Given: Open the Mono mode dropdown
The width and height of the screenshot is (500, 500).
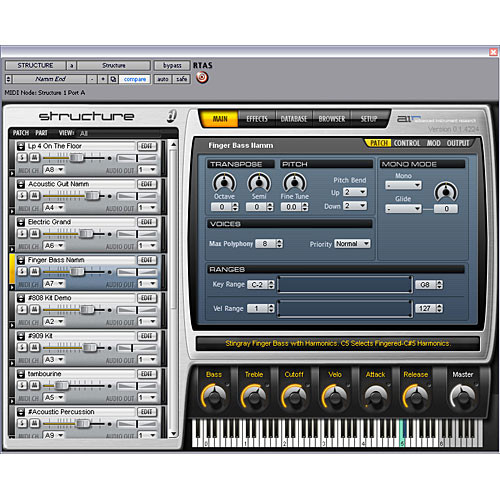Looking at the screenshot, I should point(403,185).
